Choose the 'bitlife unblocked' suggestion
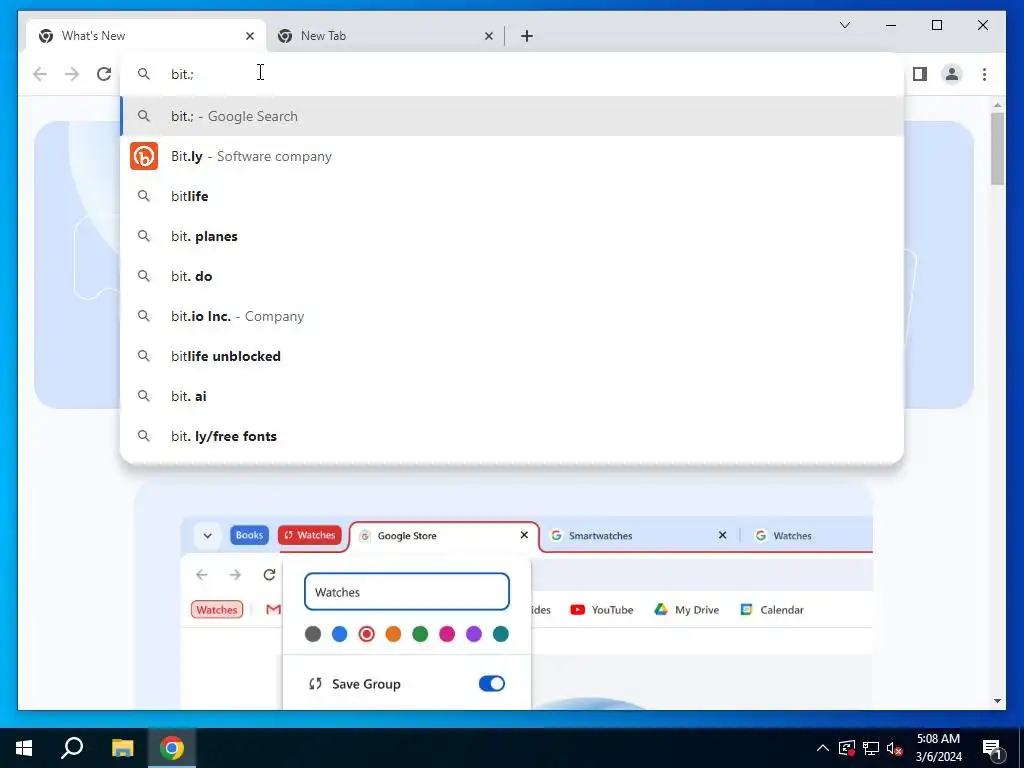The height and width of the screenshot is (768, 1024). 512,356
